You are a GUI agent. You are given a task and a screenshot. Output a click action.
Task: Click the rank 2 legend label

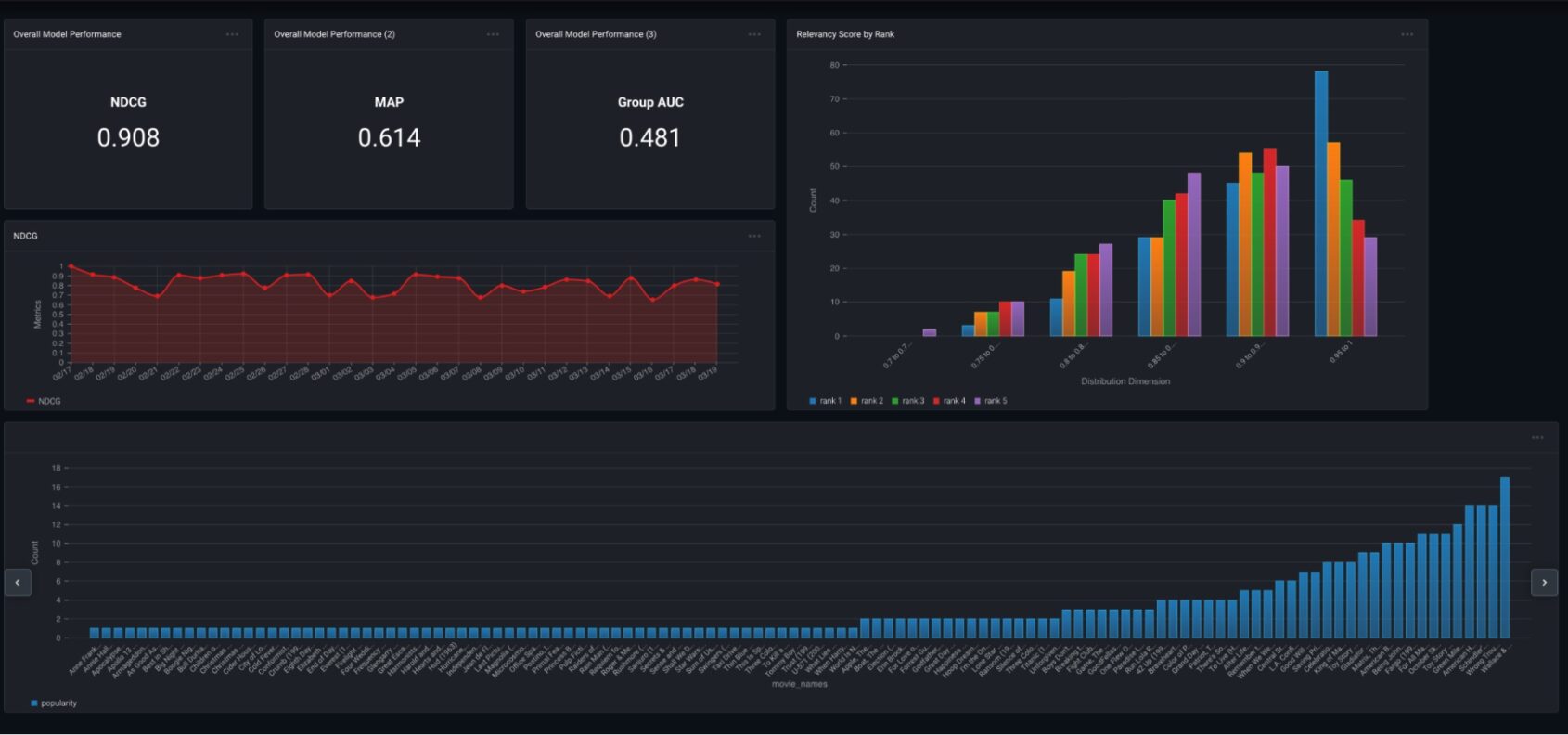pyautogui.click(x=871, y=401)
